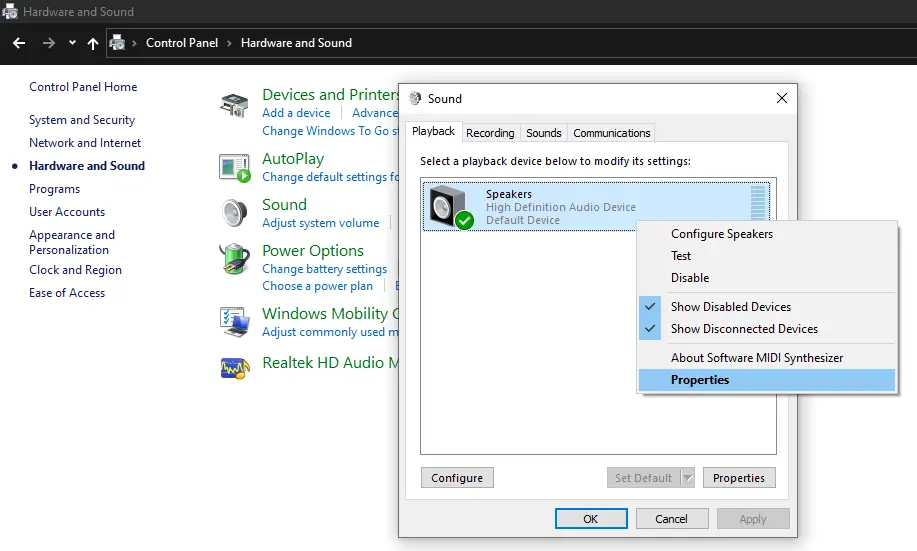Click Adjust system volume link
The width and height of the screenshot is (917, 551).
pos(320,223)
